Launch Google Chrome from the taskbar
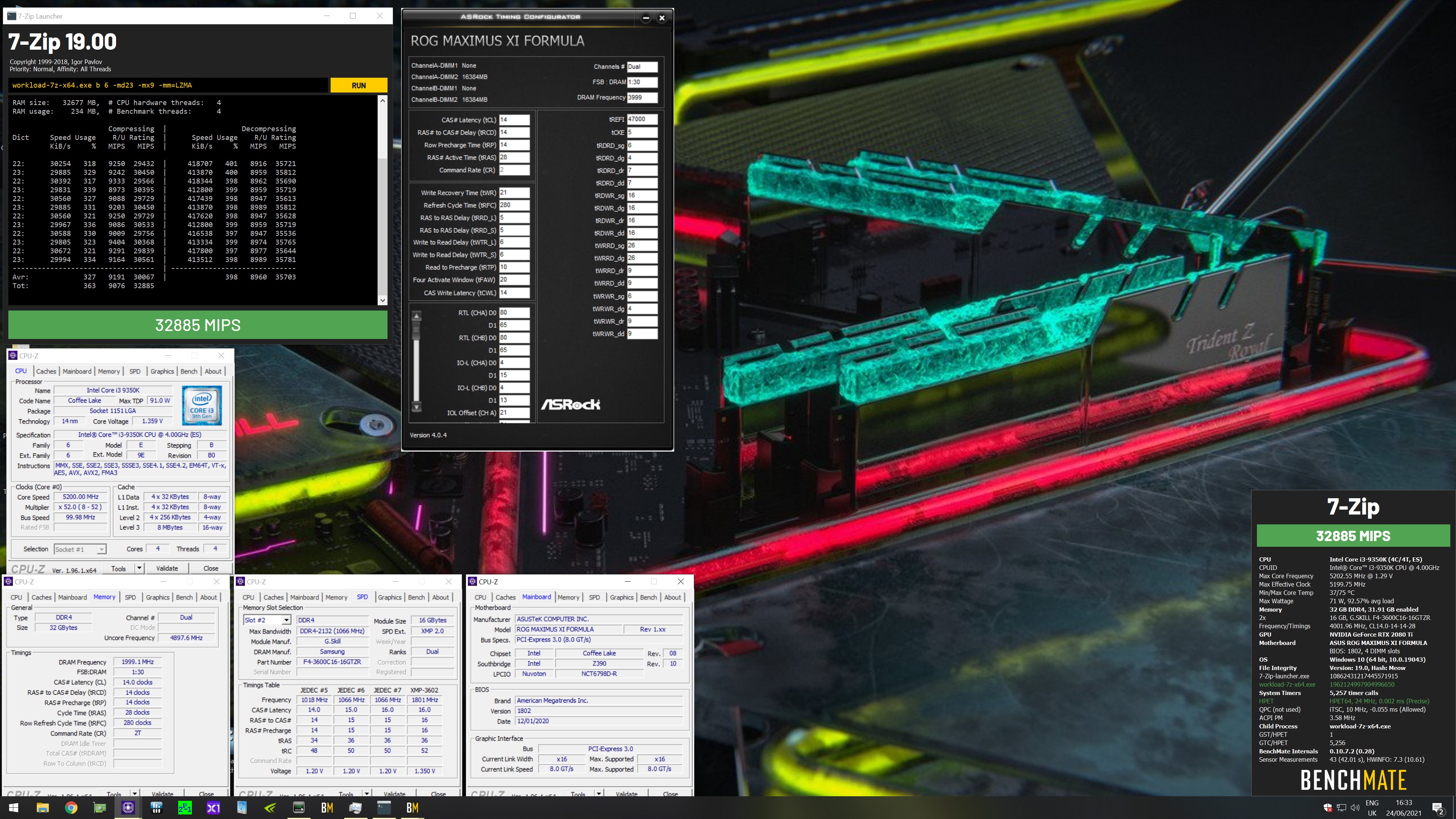The width and height of the screenshot is (1456, 819). [71, 808]
